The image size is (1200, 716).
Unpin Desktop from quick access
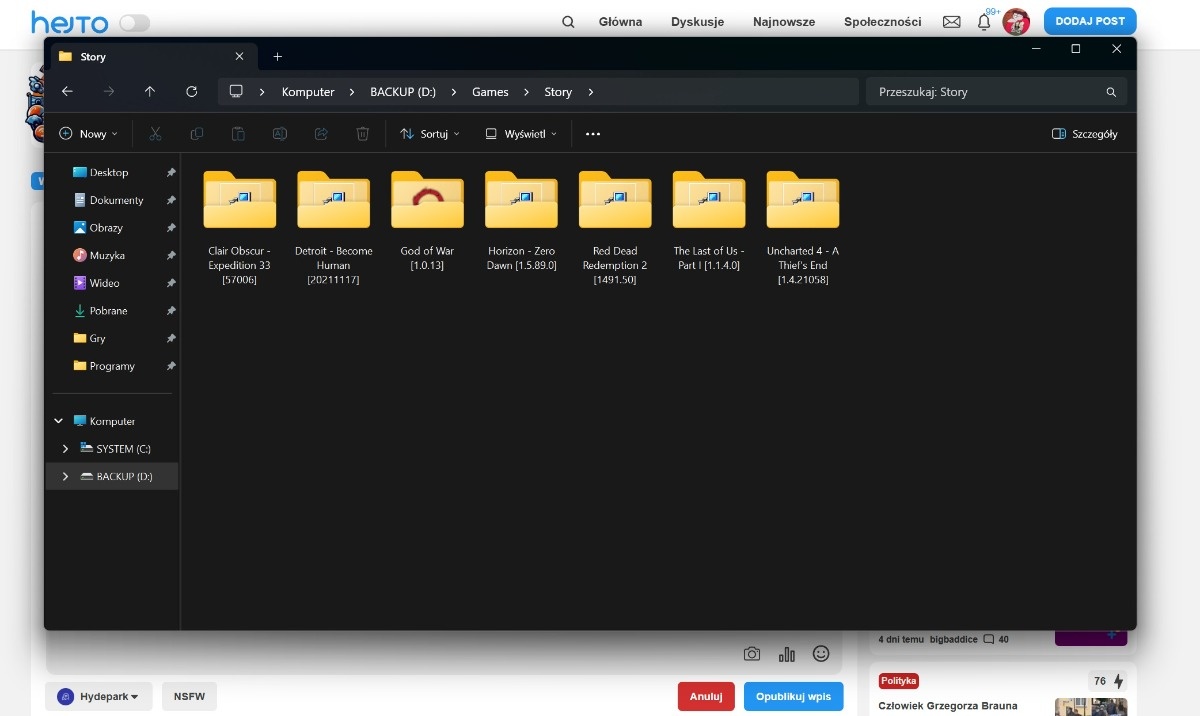(171, 172)
